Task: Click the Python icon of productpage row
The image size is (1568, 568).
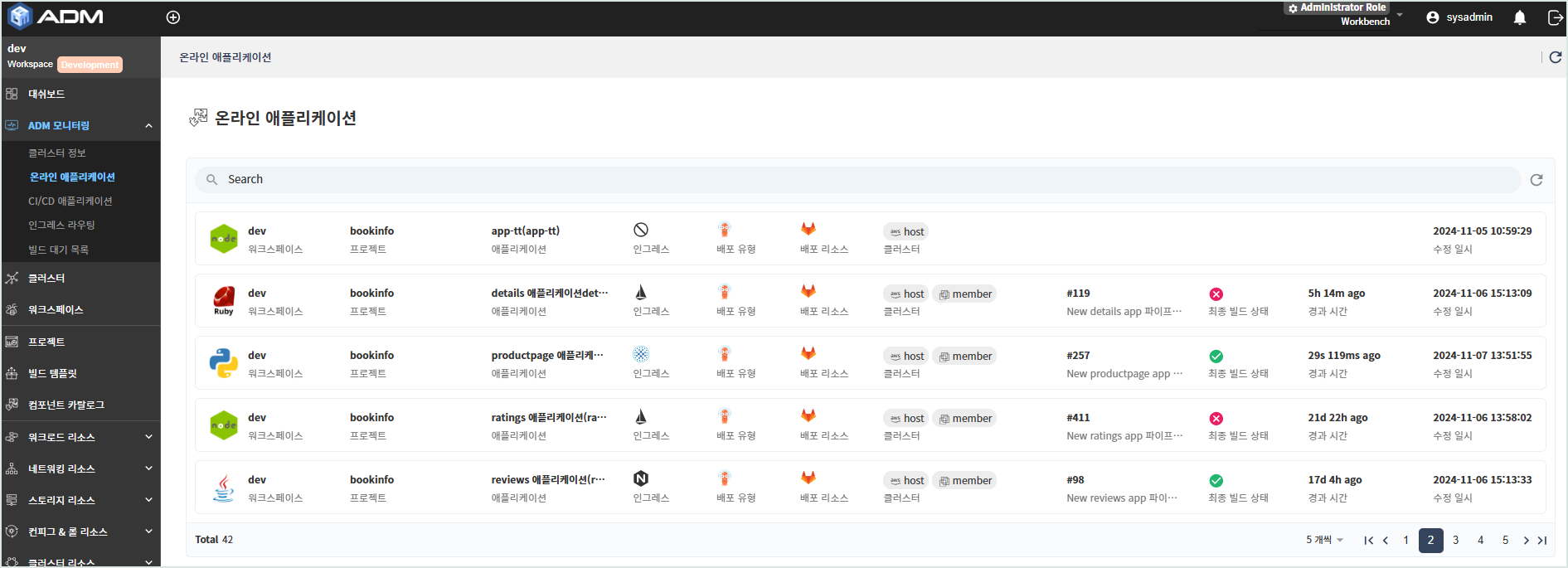Action: pos(223,363)
